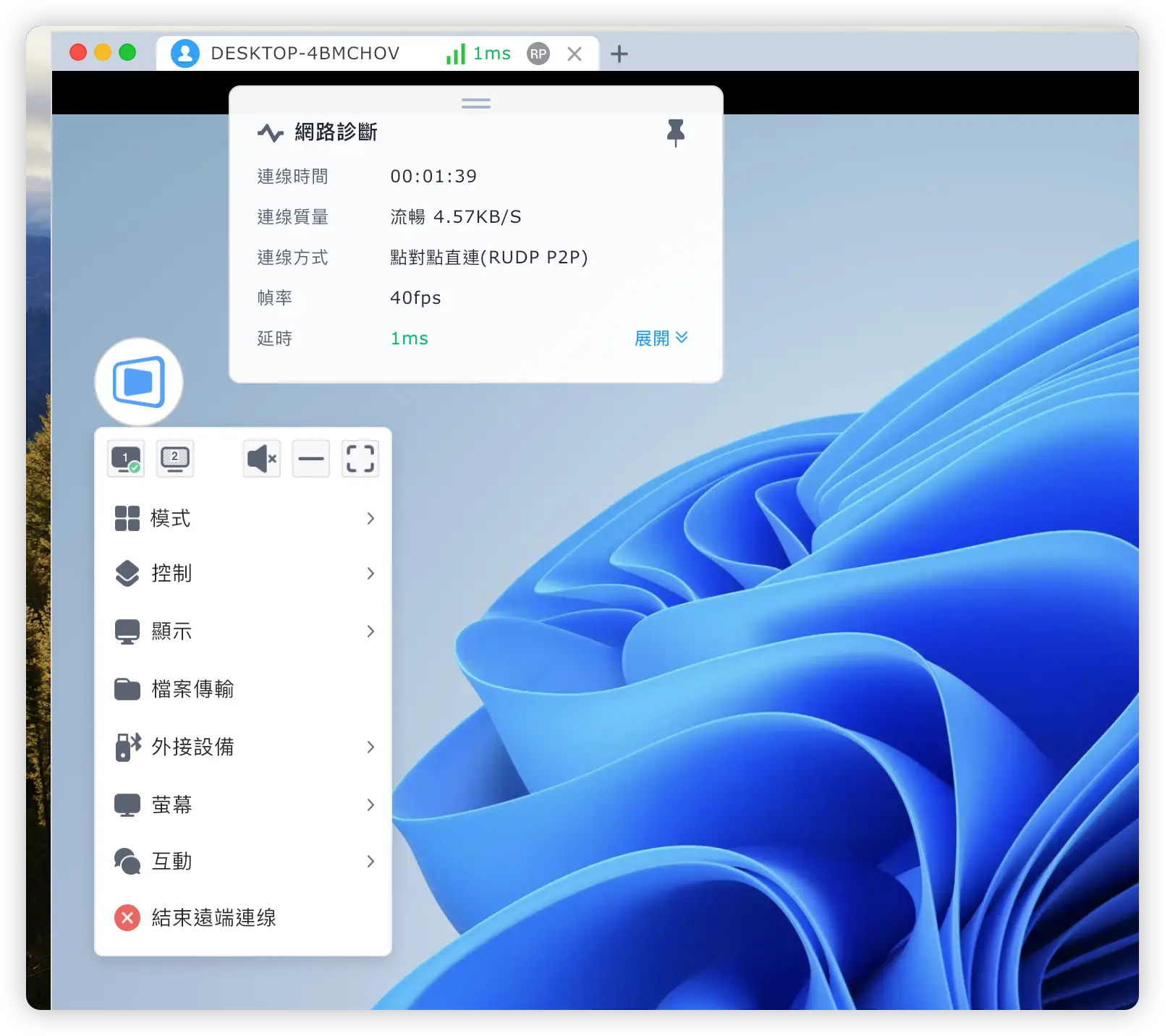Viewport: 1165px width, 1036px height.
Task: Select display 1 monitor icon
Action: [126, 459]
